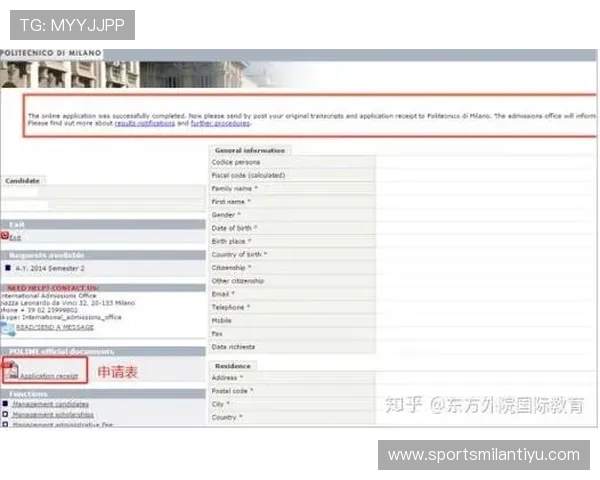Click the Birth place label
Image resolution: width=600 pixels, height=480 pixels.
(x=231, y=242)
